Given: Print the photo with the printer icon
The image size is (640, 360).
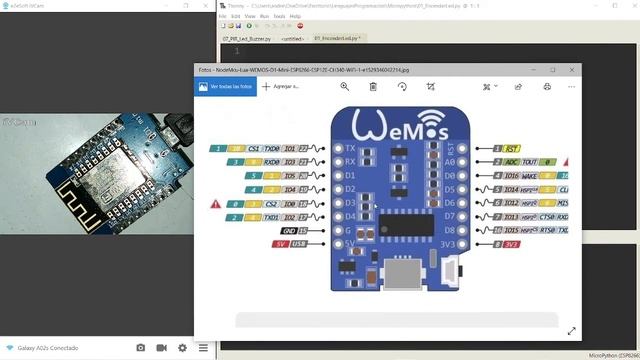Looking at the screenshot, I should pyautogui.click(x=547, y=87).
